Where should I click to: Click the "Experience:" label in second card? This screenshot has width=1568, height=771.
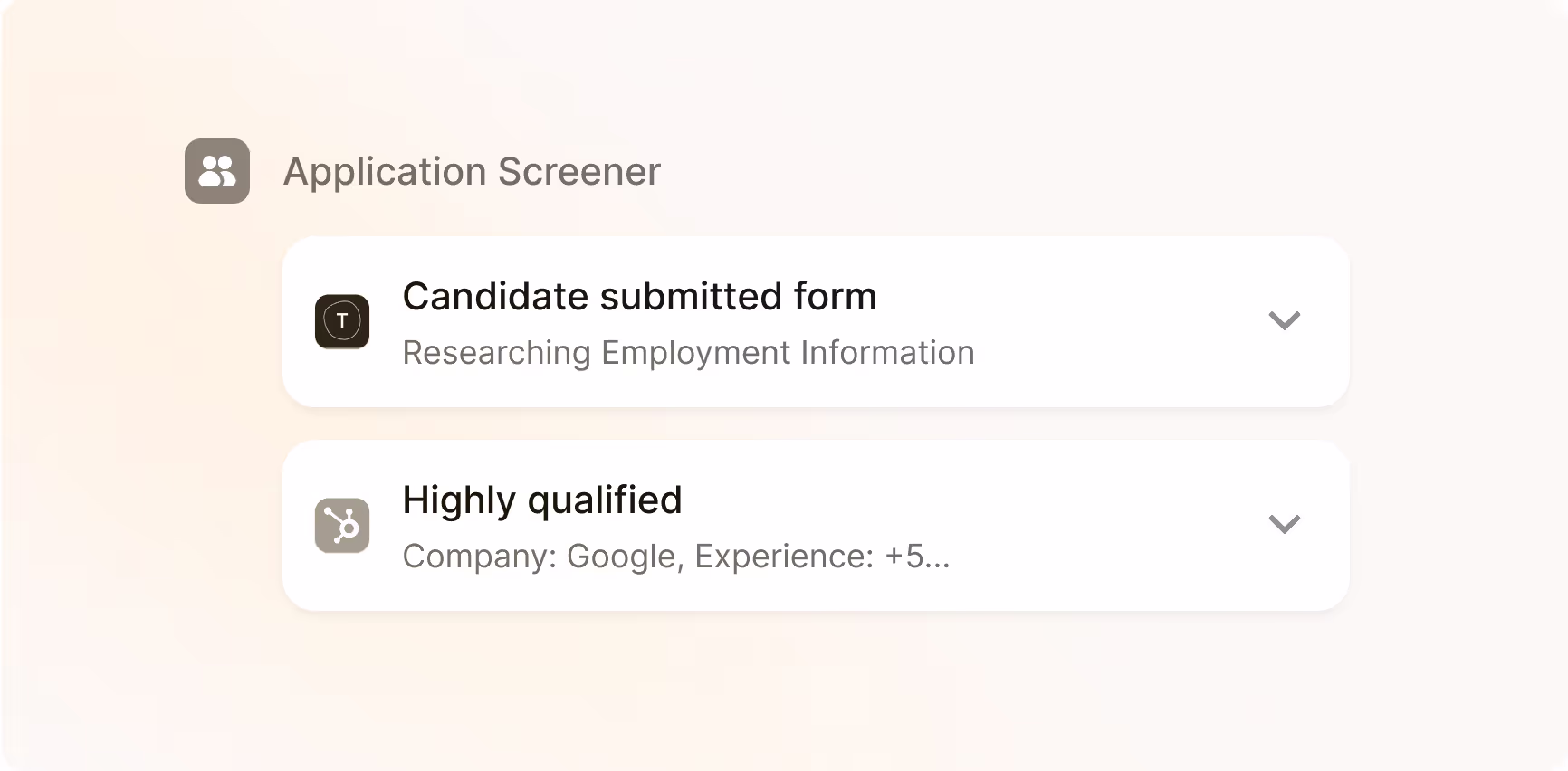pyautogui.click(x=784, y=557)
